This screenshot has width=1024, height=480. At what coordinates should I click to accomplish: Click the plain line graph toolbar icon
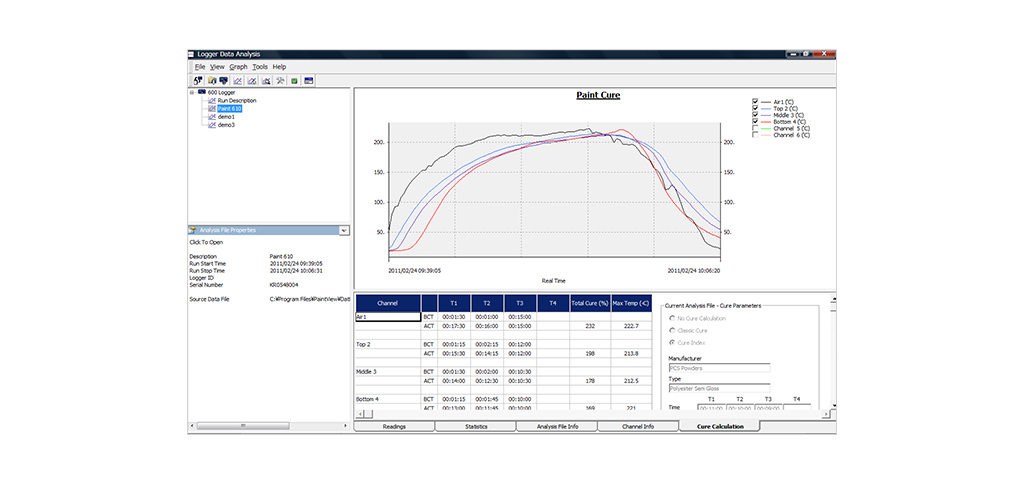(238, 81)
